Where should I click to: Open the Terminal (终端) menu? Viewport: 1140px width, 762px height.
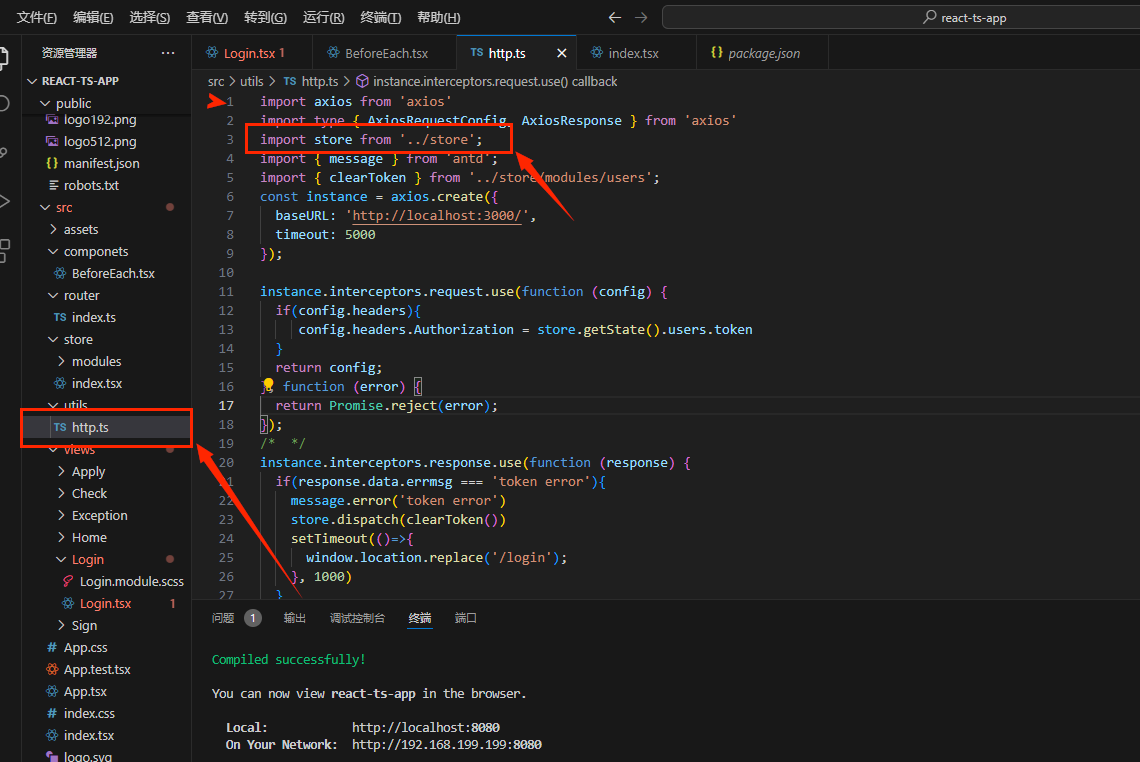click(x=381, y=17)
